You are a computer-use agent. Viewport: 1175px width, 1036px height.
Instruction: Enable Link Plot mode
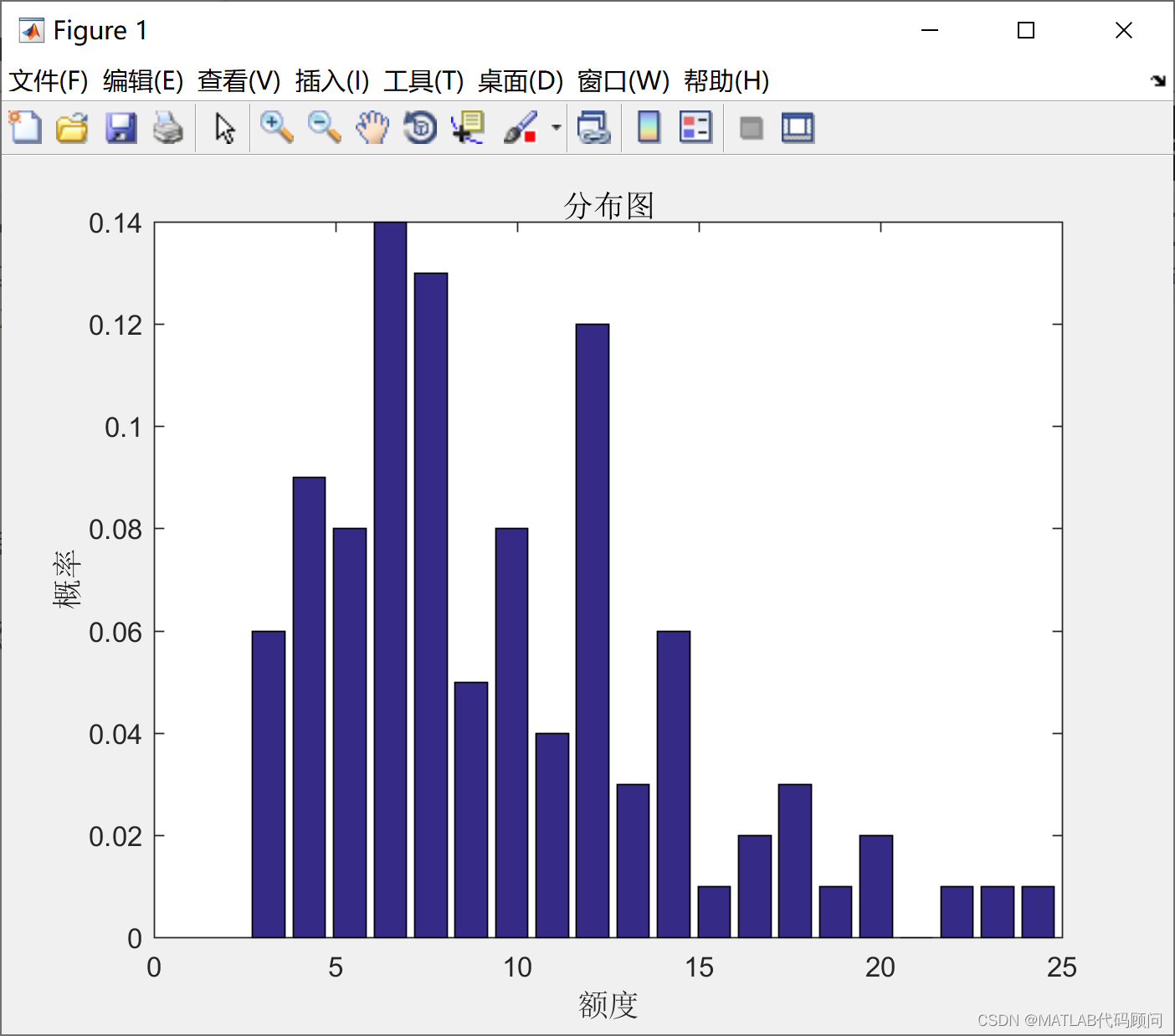tap(594, 127)
